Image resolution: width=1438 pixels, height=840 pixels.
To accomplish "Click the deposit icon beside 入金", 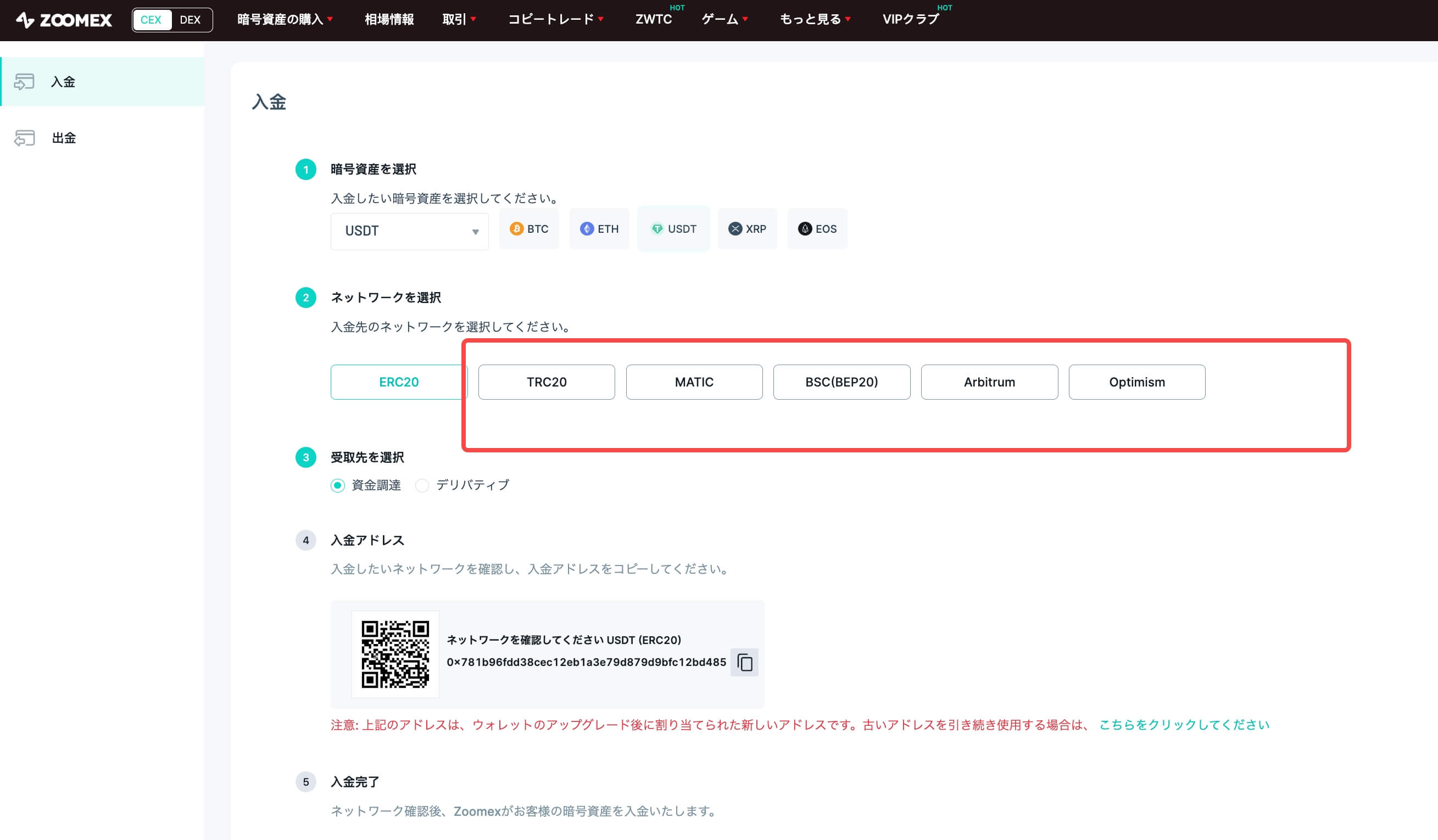I will [x=24, y=82].
